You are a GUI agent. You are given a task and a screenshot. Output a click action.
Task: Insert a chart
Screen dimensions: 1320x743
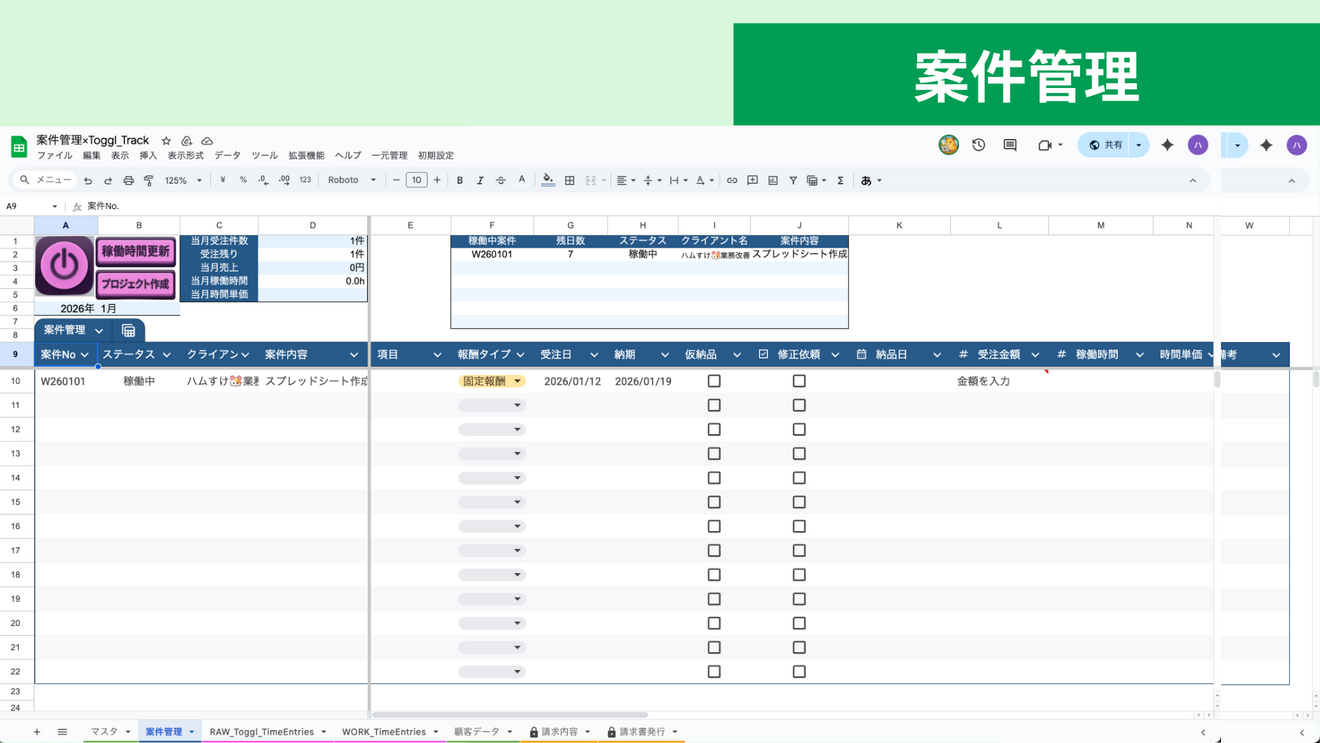pos(773,181)
